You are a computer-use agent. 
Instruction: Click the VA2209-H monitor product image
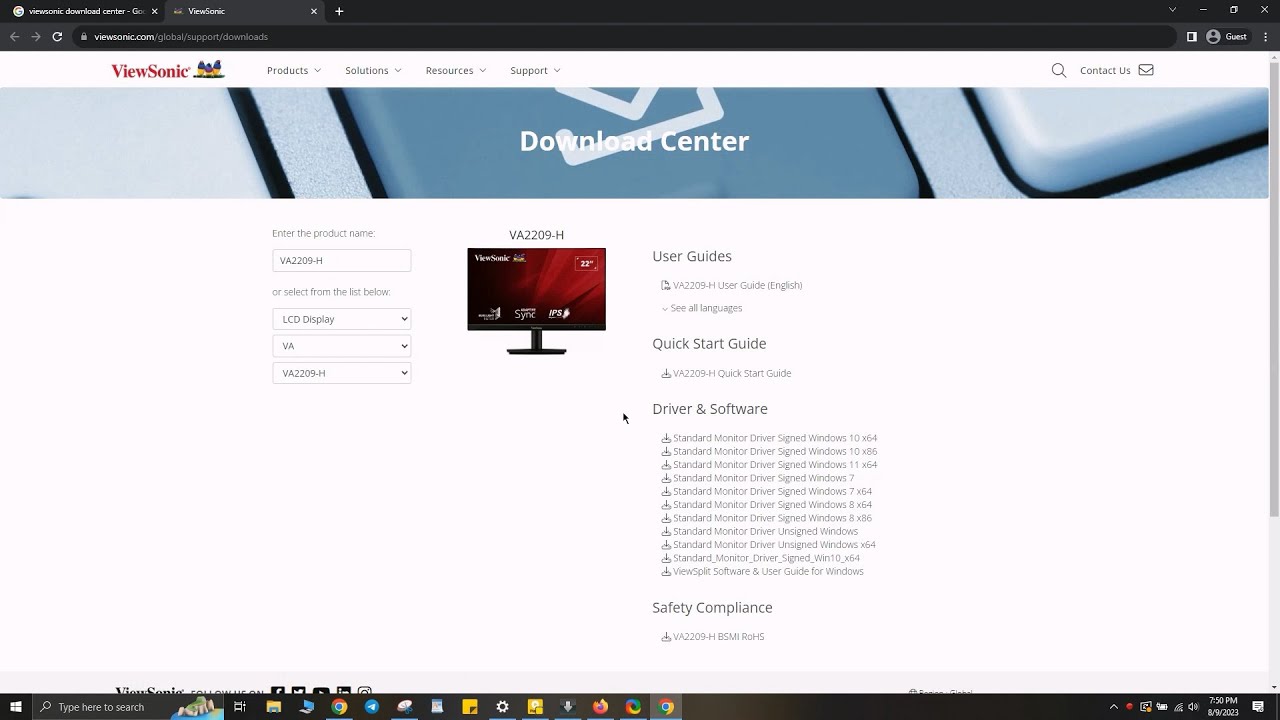coord(536,301)
